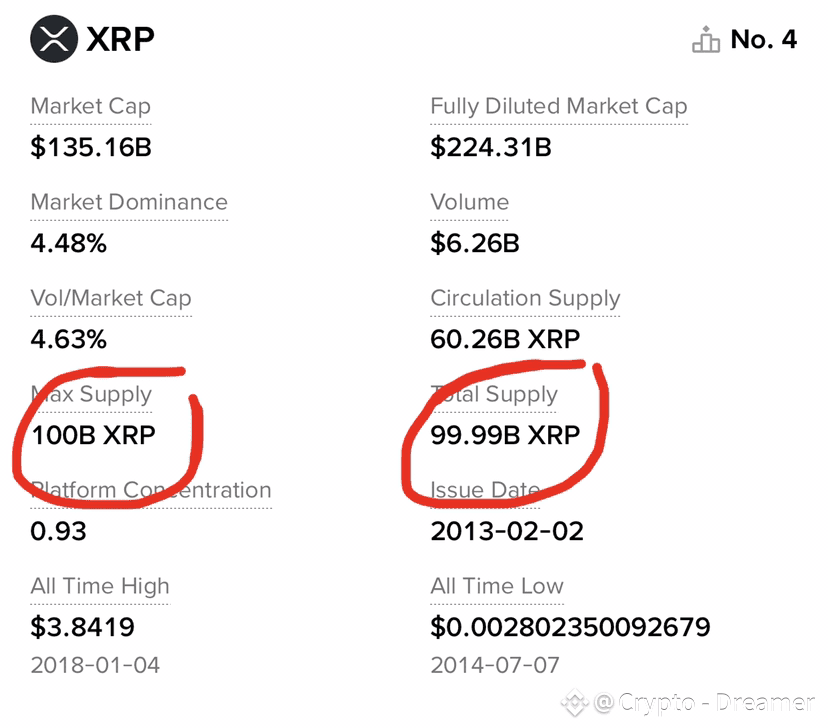Tap the Vol/Market Cap label
This screenshot has height=728, width=828.
click(x=111, y=299)
